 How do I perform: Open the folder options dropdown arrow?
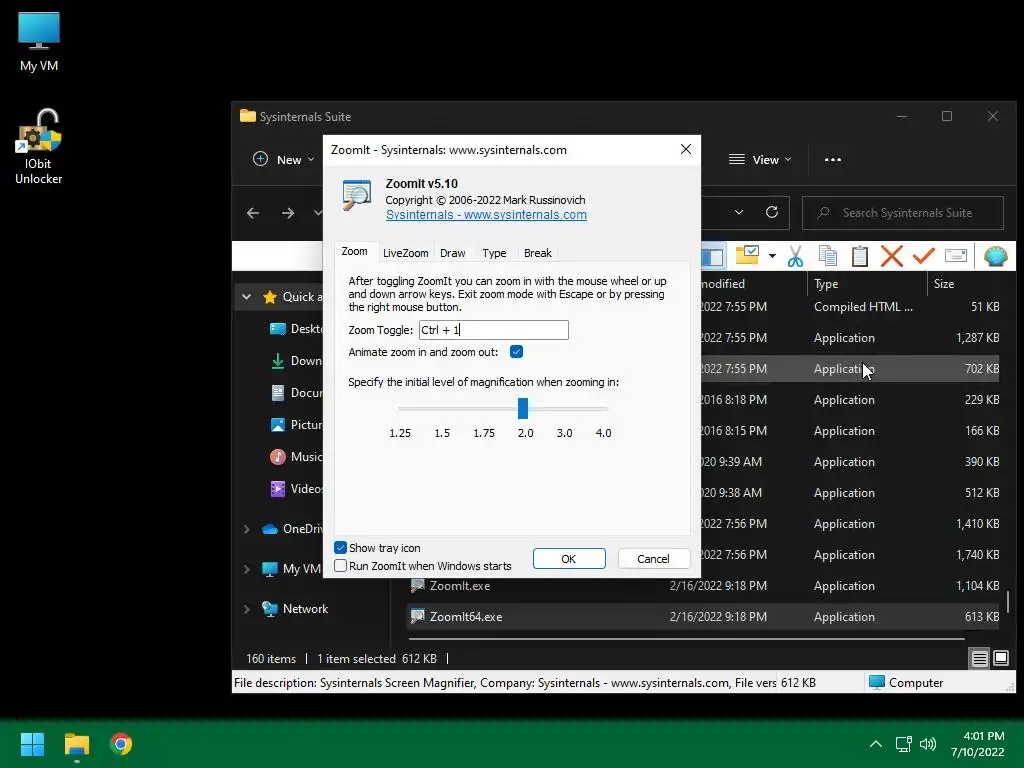772,256
